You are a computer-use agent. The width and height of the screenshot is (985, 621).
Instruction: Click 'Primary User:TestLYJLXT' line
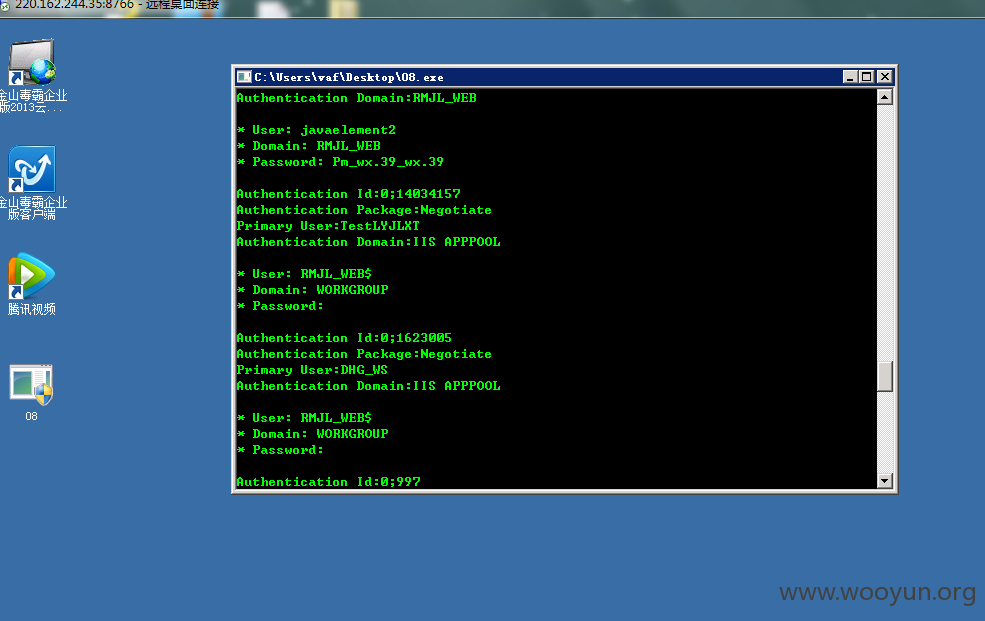[x=328, y=226]
